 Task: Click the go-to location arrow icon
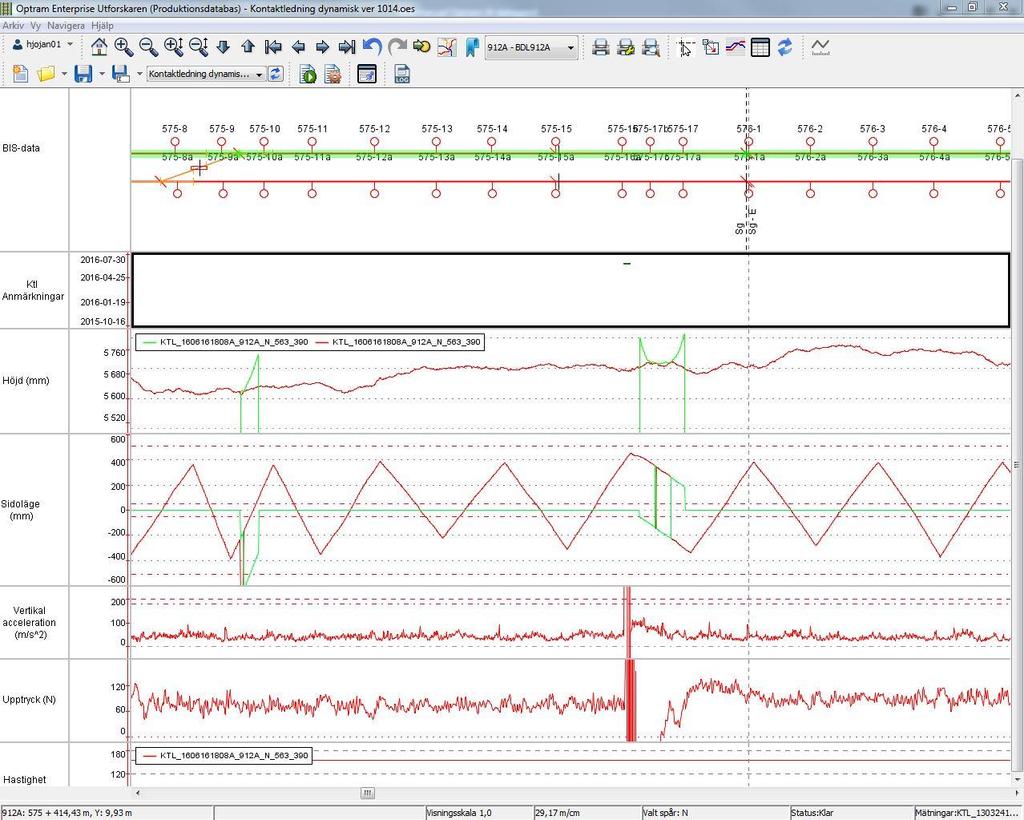pyautogui.click(x=422, y=47)
